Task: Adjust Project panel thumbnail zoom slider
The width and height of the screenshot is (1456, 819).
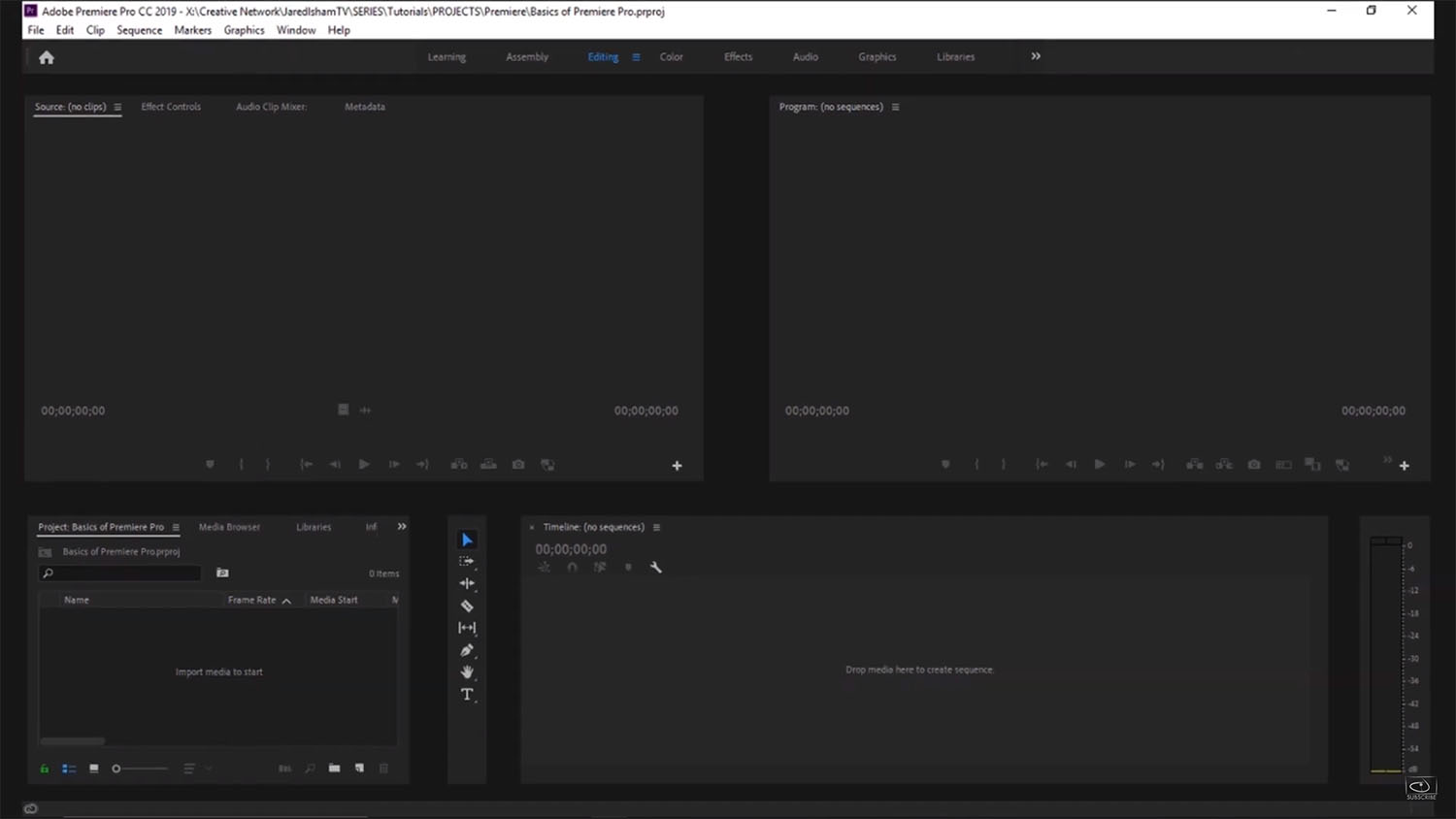Action: pos(140,769)
